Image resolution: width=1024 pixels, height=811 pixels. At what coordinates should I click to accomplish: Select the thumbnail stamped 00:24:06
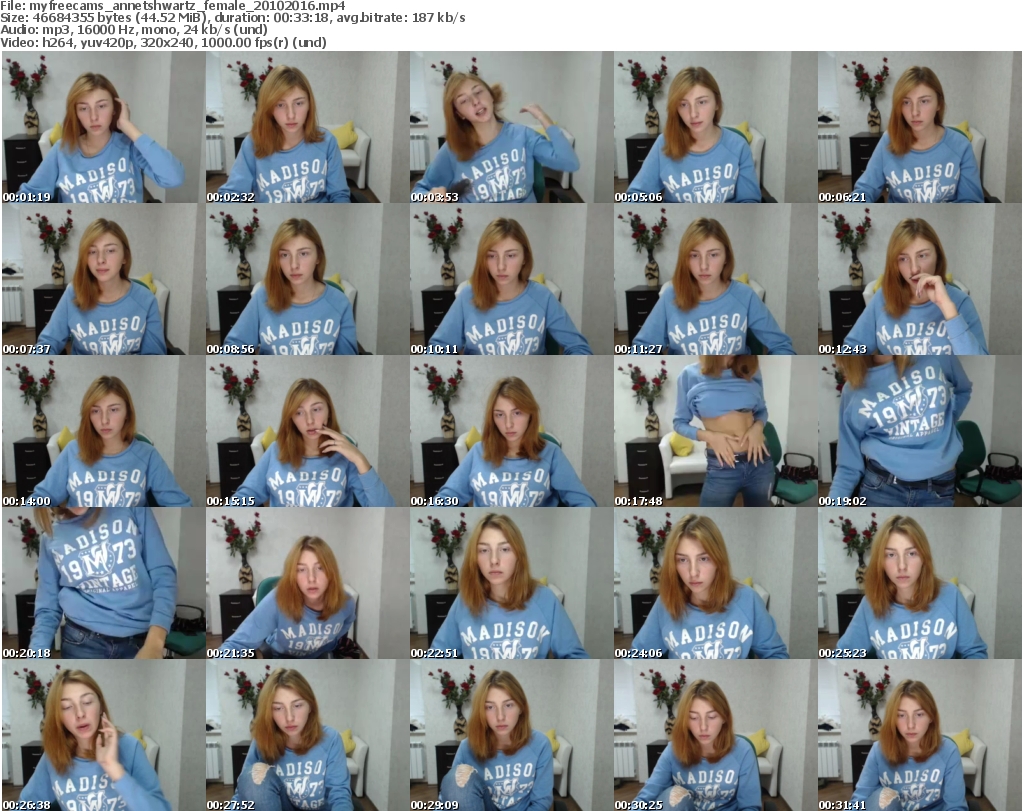[715, 583]
